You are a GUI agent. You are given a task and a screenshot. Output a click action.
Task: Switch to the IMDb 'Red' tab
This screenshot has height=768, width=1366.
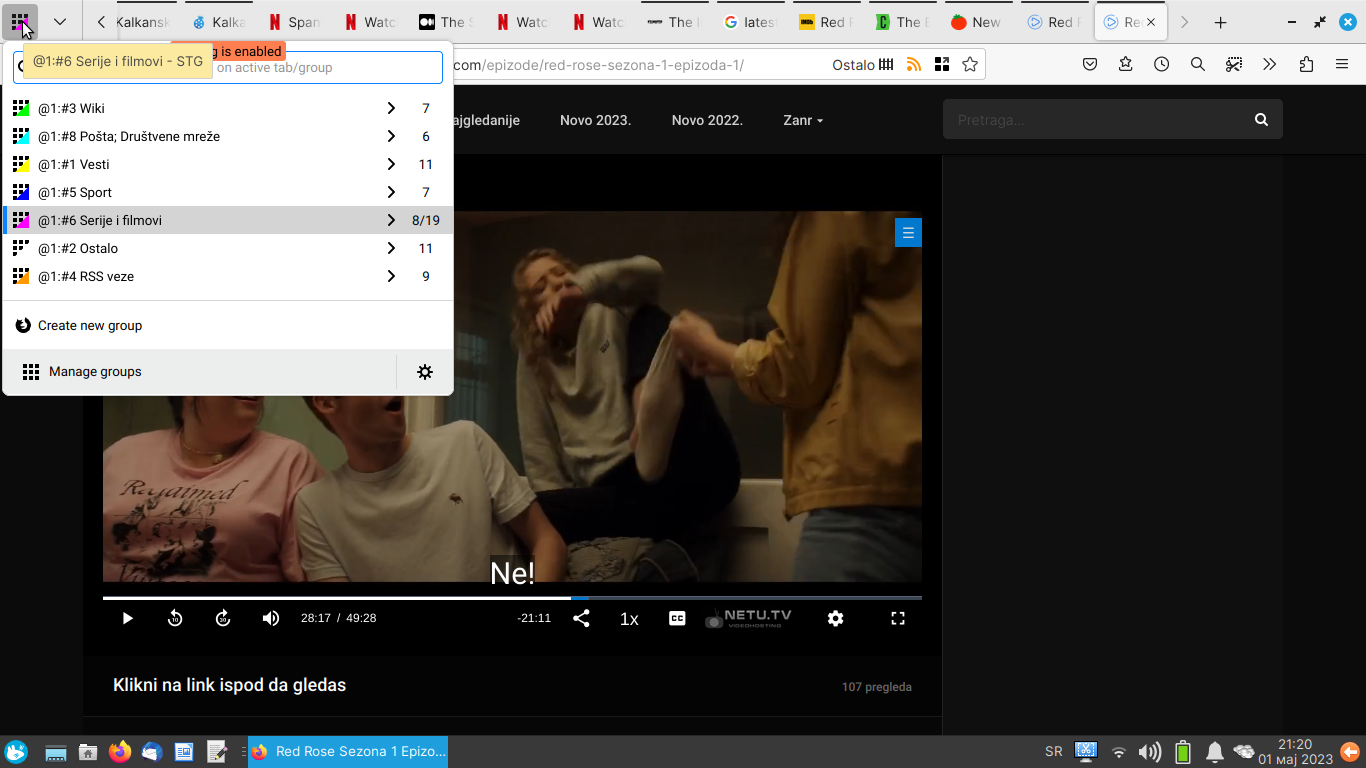click(825, 22)
